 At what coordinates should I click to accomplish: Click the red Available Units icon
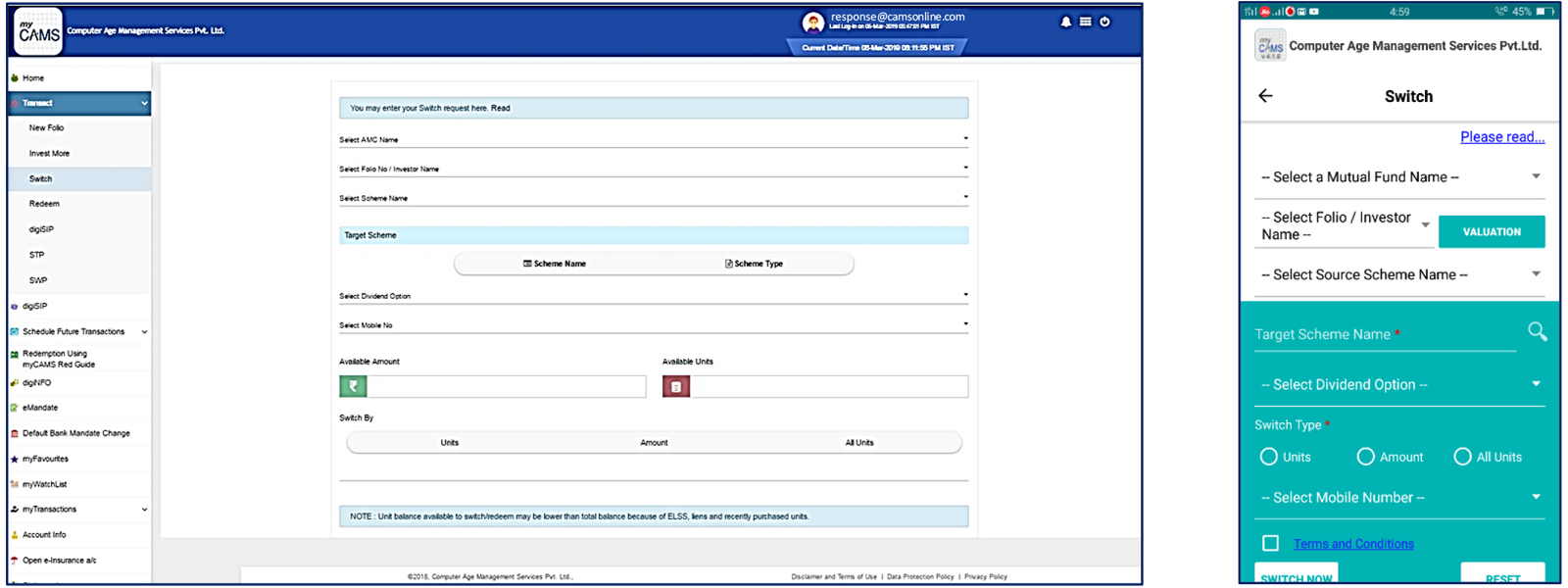tap(676, 386)
